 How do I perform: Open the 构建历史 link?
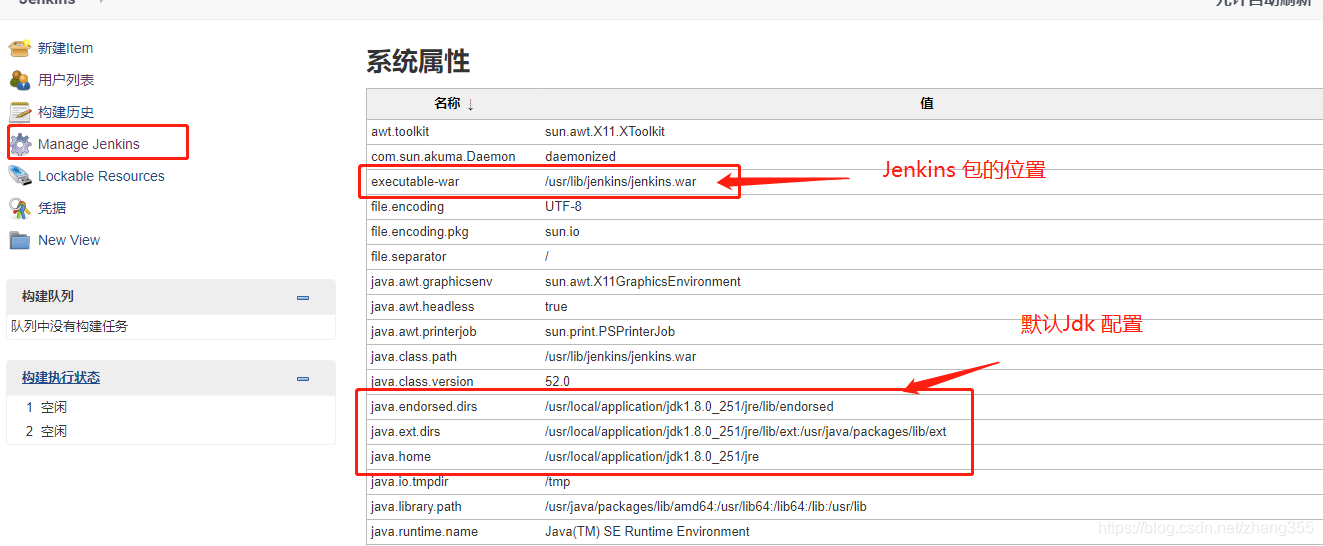coord(66,112)
